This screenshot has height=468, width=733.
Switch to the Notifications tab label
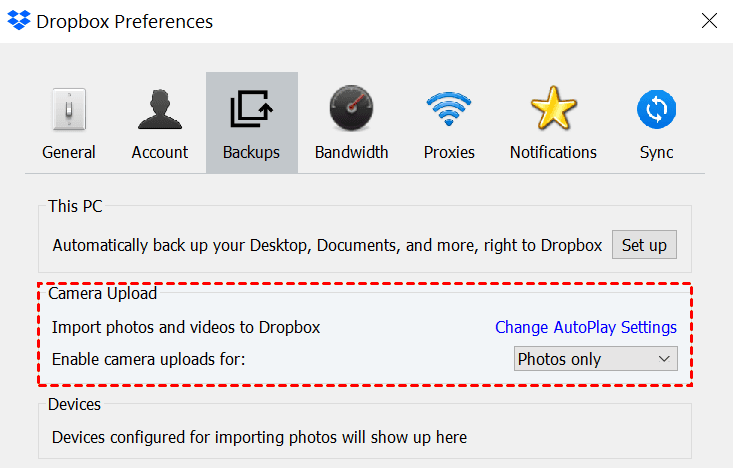(x=553, y=152)
